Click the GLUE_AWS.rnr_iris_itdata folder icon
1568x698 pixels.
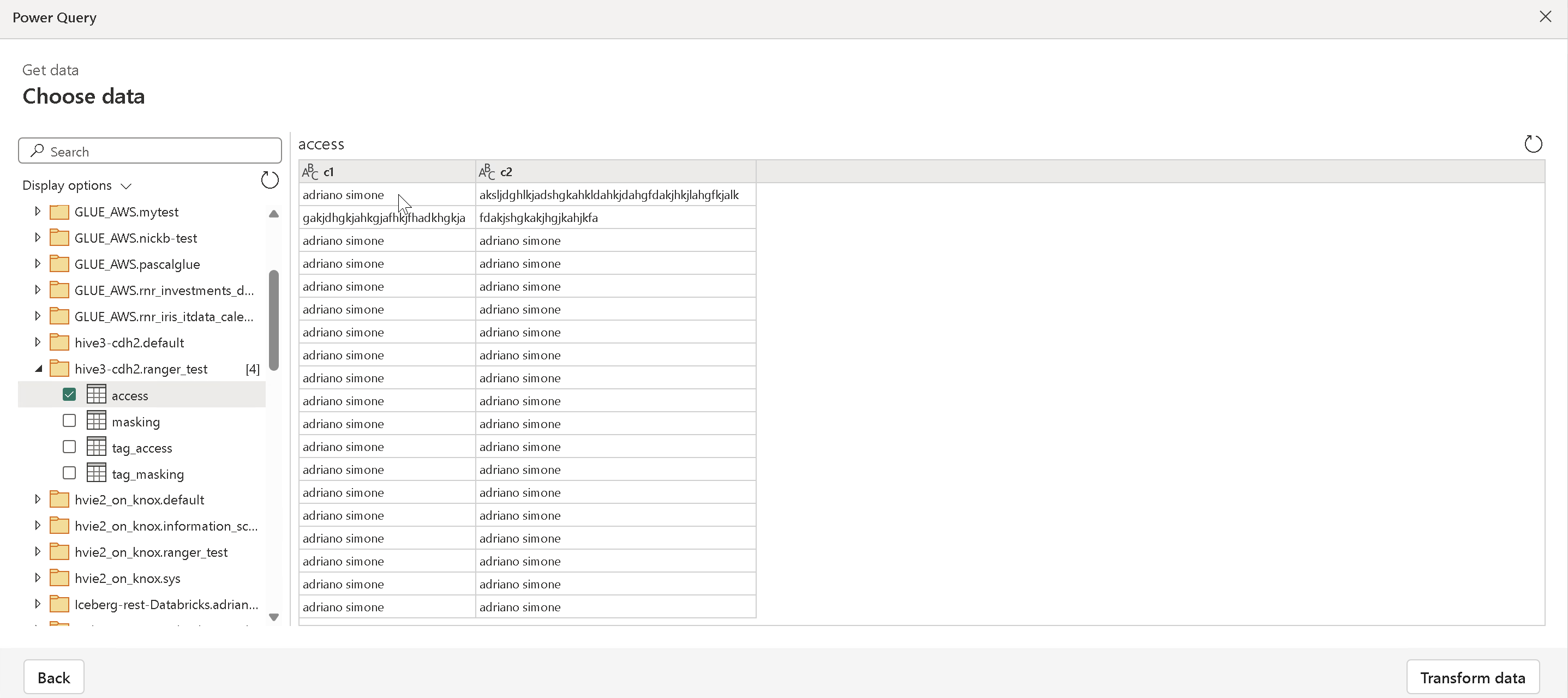(59, 316)
